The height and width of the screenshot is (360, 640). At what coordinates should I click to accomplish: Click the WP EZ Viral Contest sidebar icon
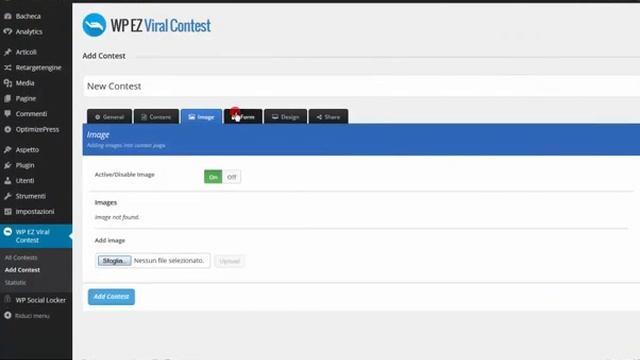(x=7, y=232)
